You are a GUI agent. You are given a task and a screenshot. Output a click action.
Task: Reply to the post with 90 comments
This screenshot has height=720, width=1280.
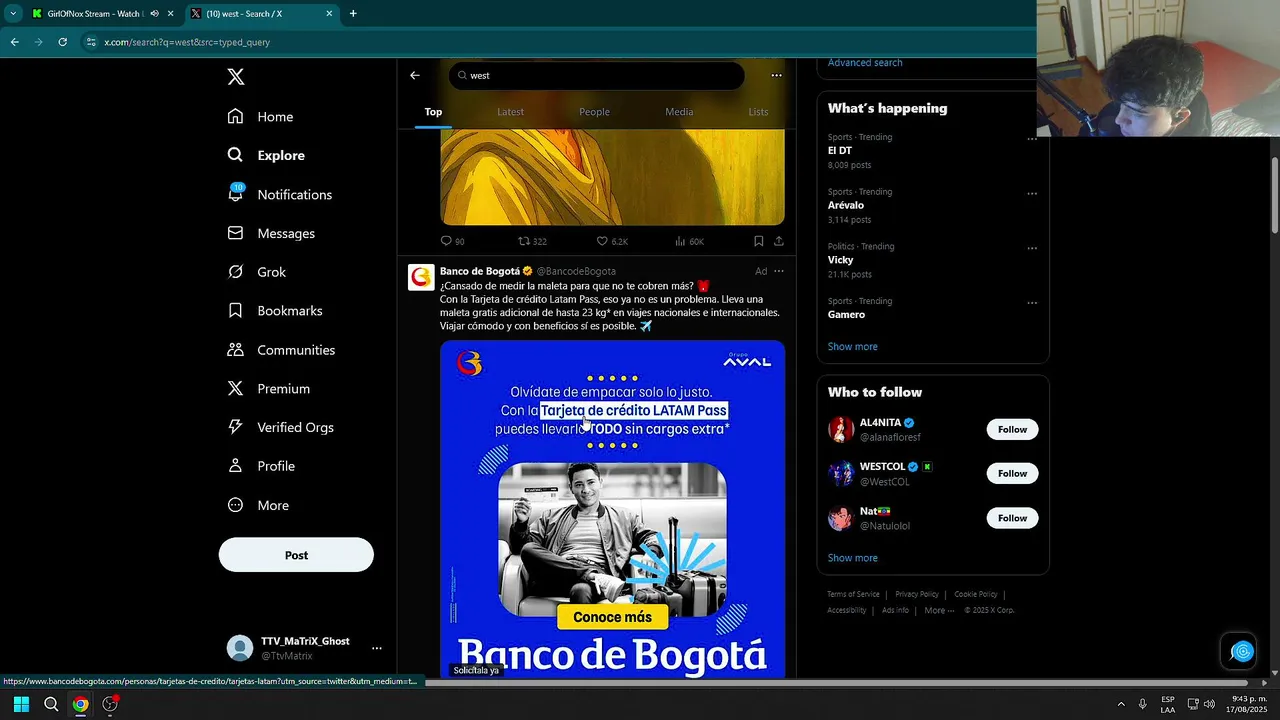coord(452,241)
